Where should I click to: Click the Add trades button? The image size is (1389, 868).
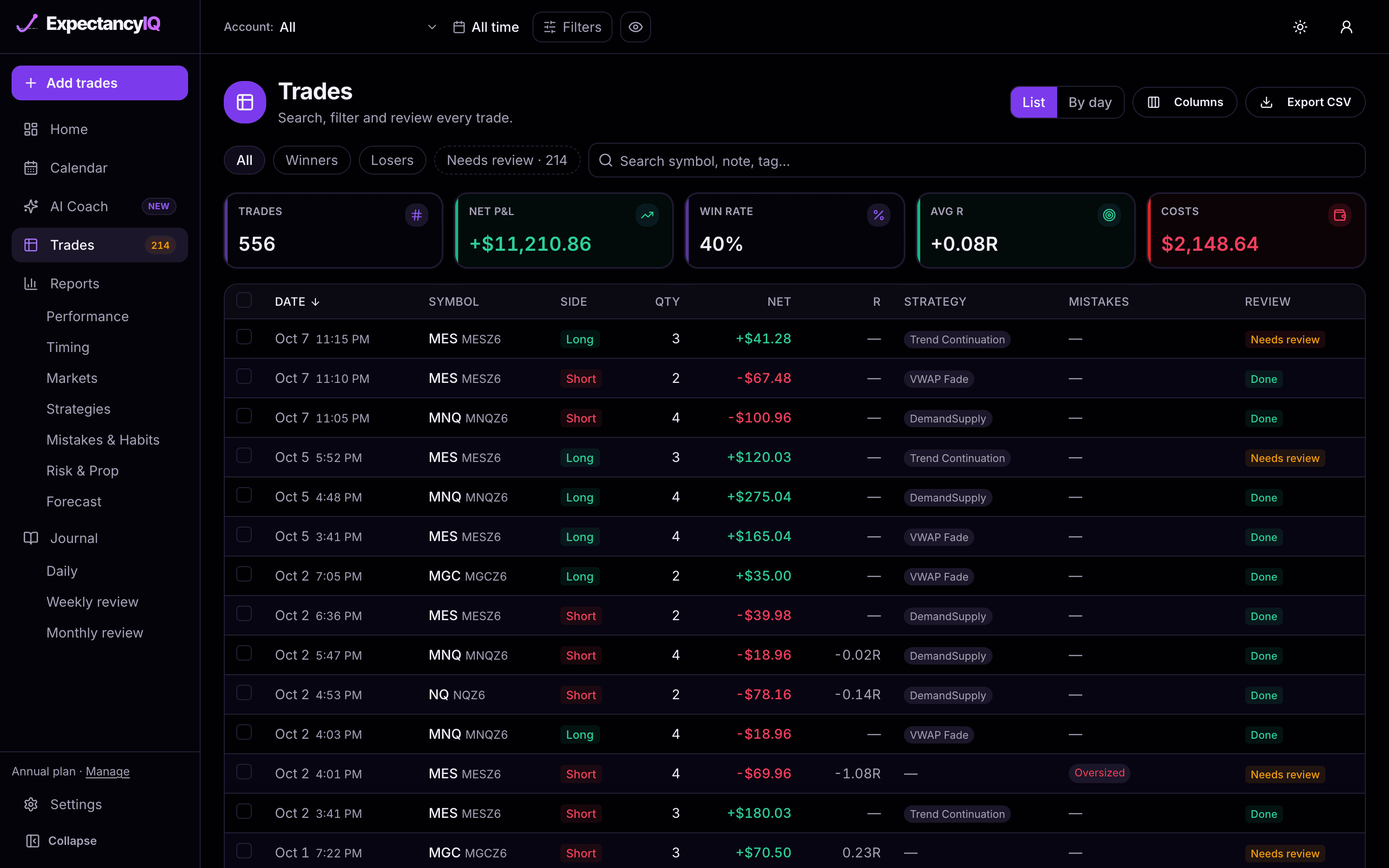100,82
